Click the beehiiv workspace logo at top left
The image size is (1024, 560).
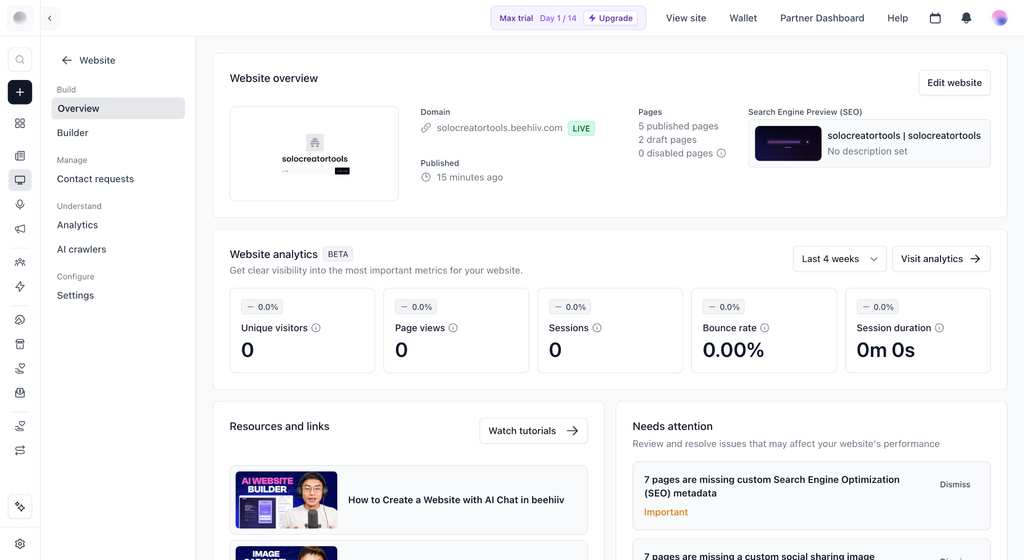click(20, 18)
